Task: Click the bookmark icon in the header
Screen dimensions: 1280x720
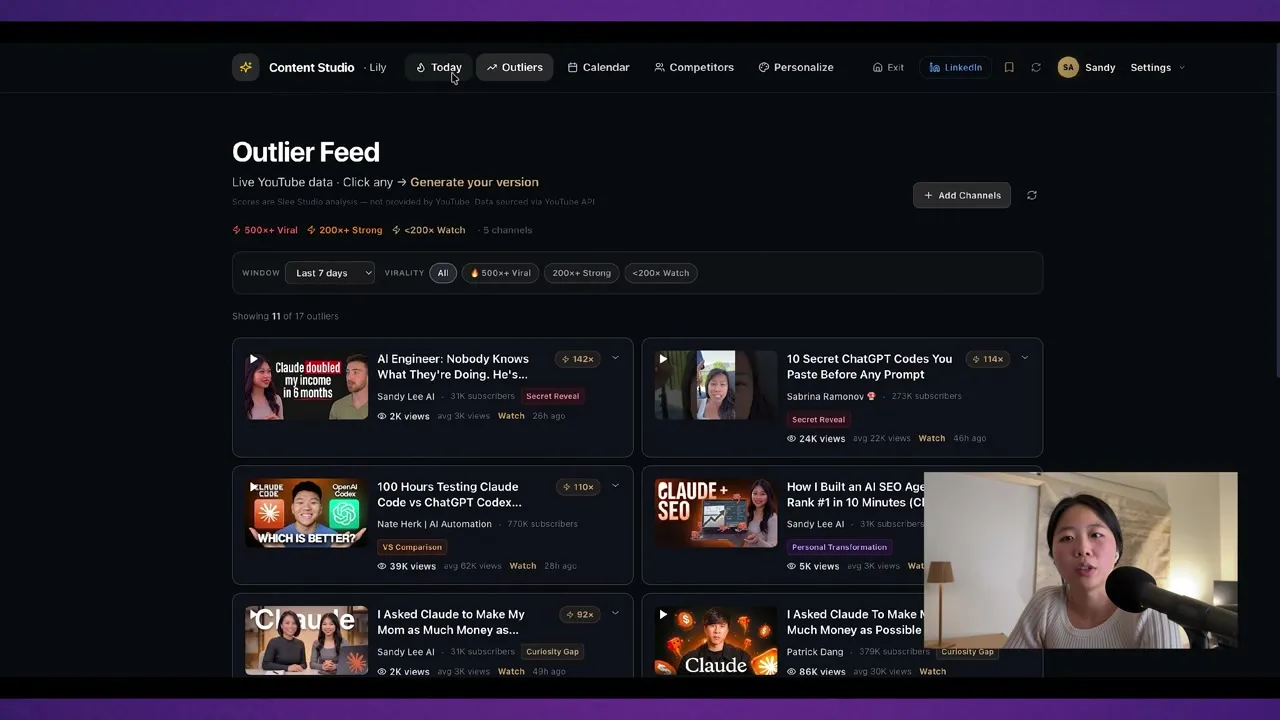Action: click(x=1009, y=67)
